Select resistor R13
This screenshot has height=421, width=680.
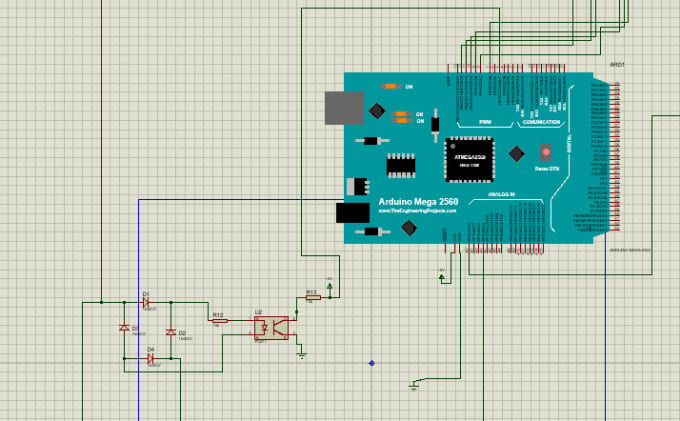tap(313, 297)
